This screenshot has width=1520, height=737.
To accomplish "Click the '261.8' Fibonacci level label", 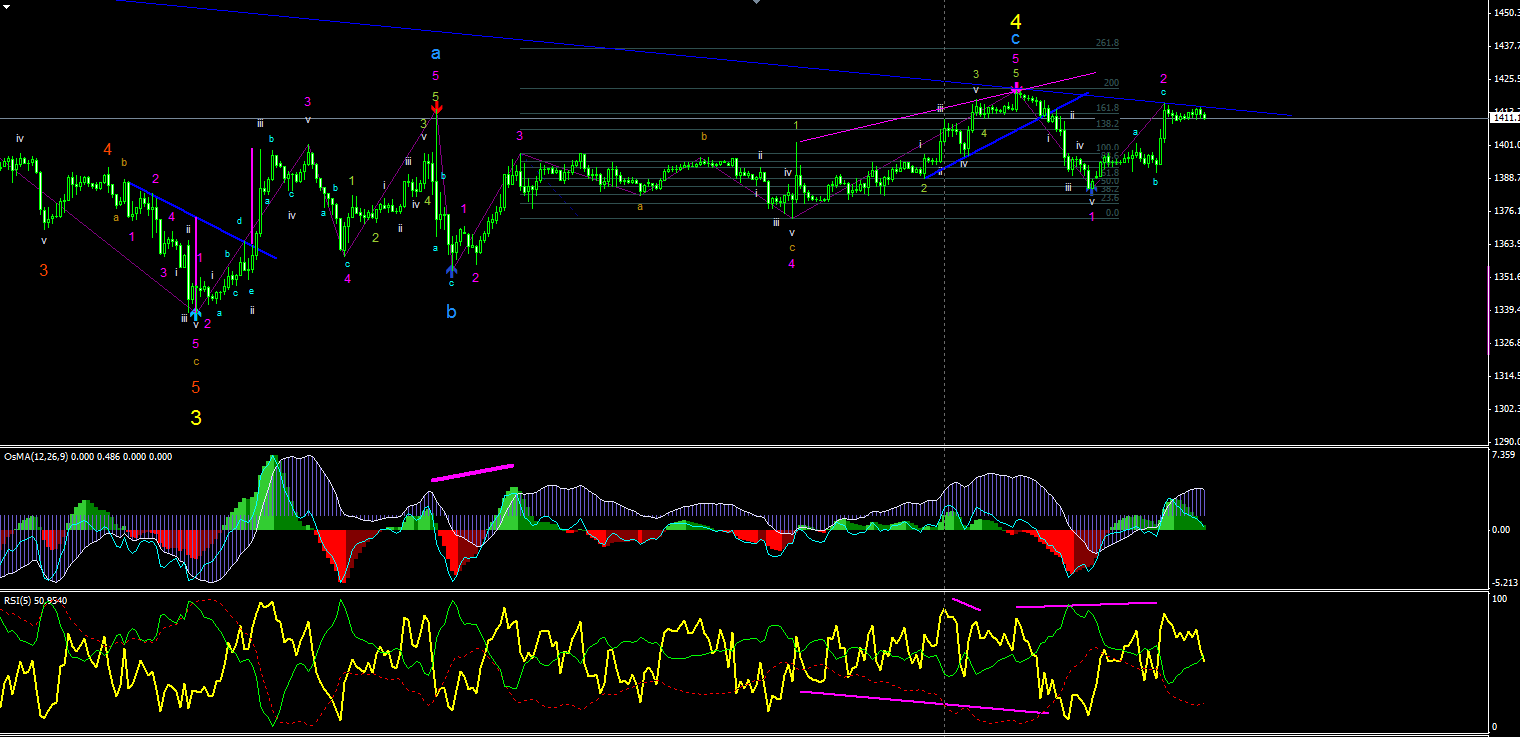I will (1107, 44).
